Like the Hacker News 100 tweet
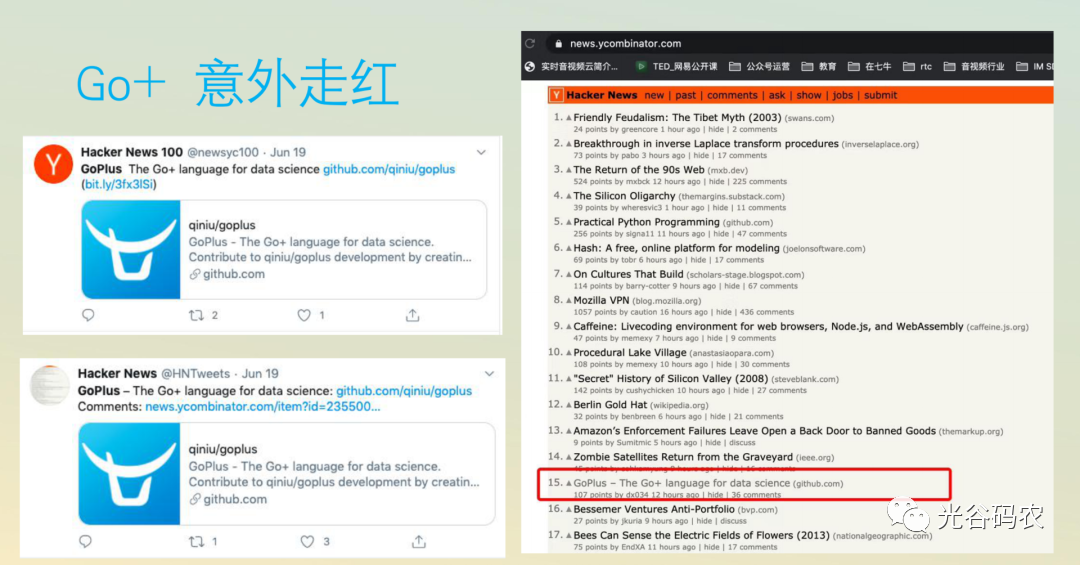The image size is (1080, 565). point(304,315)
